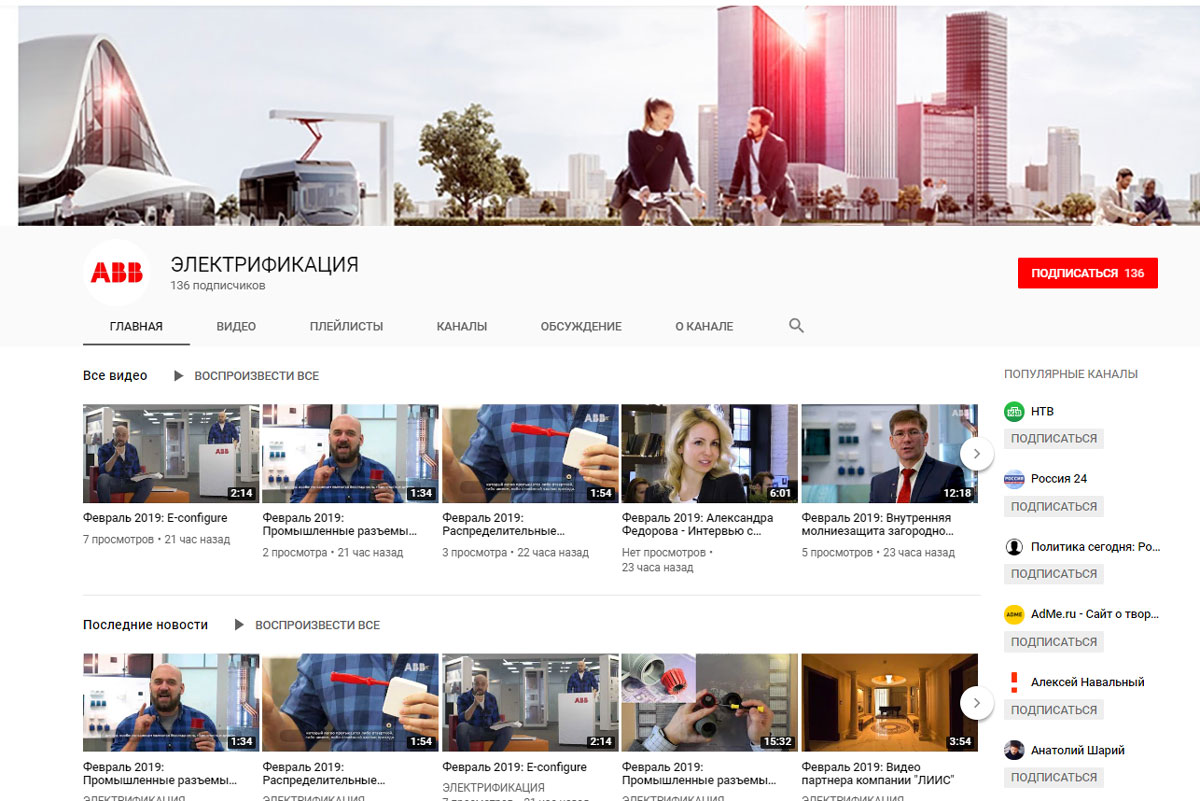View the О КАНАЛЕ tab
This screenshot has height=801, width=1200.
pyautogui.click(x=704, y=326)
